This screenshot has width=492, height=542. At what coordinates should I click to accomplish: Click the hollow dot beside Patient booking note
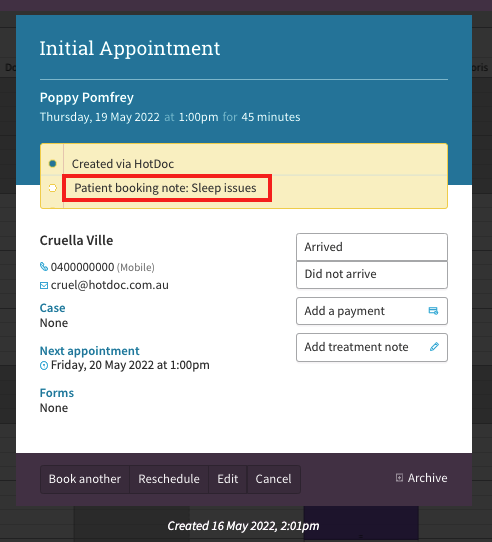tap(53, 188)
